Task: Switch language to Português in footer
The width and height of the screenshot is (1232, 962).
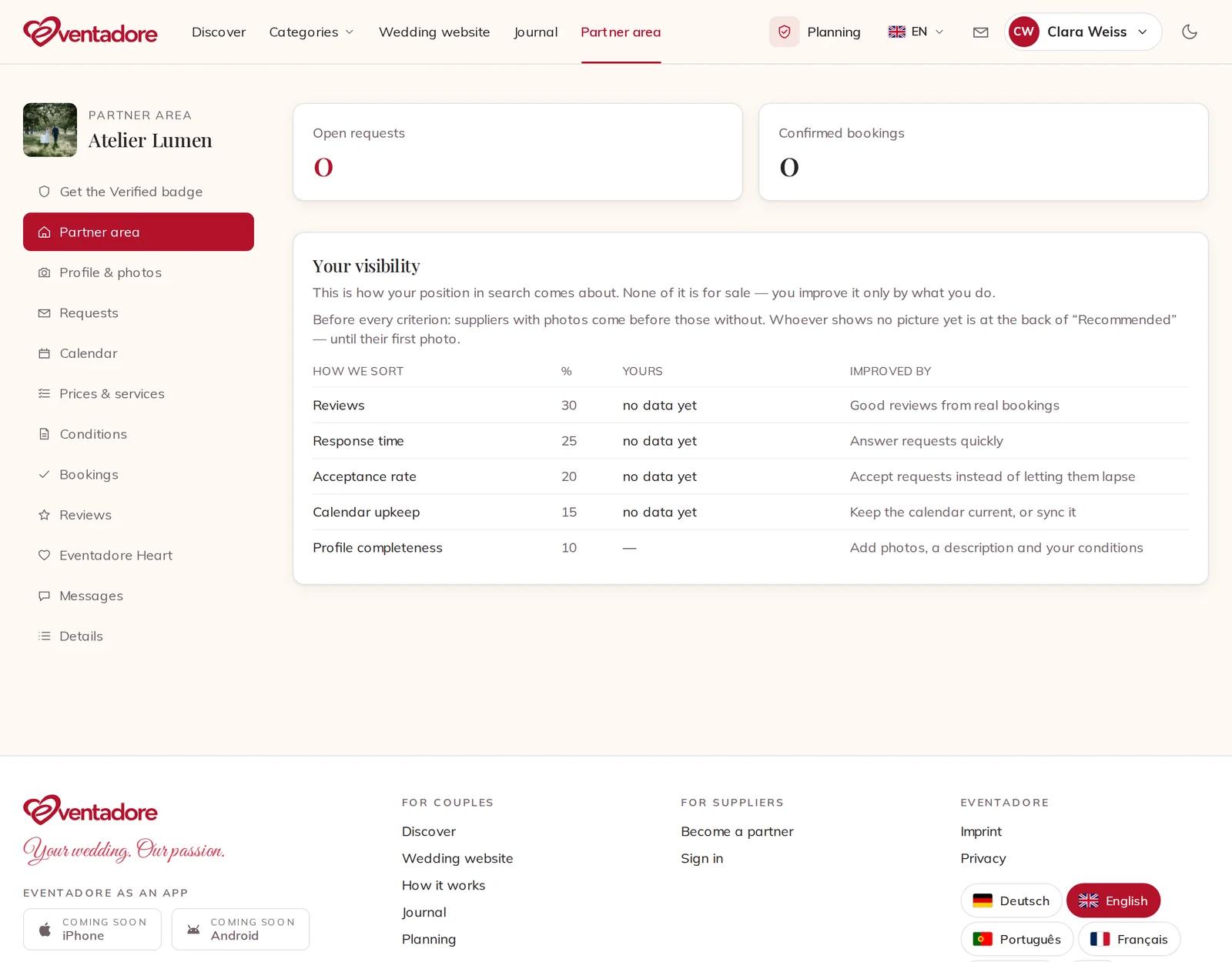Action: point(1017,939)
